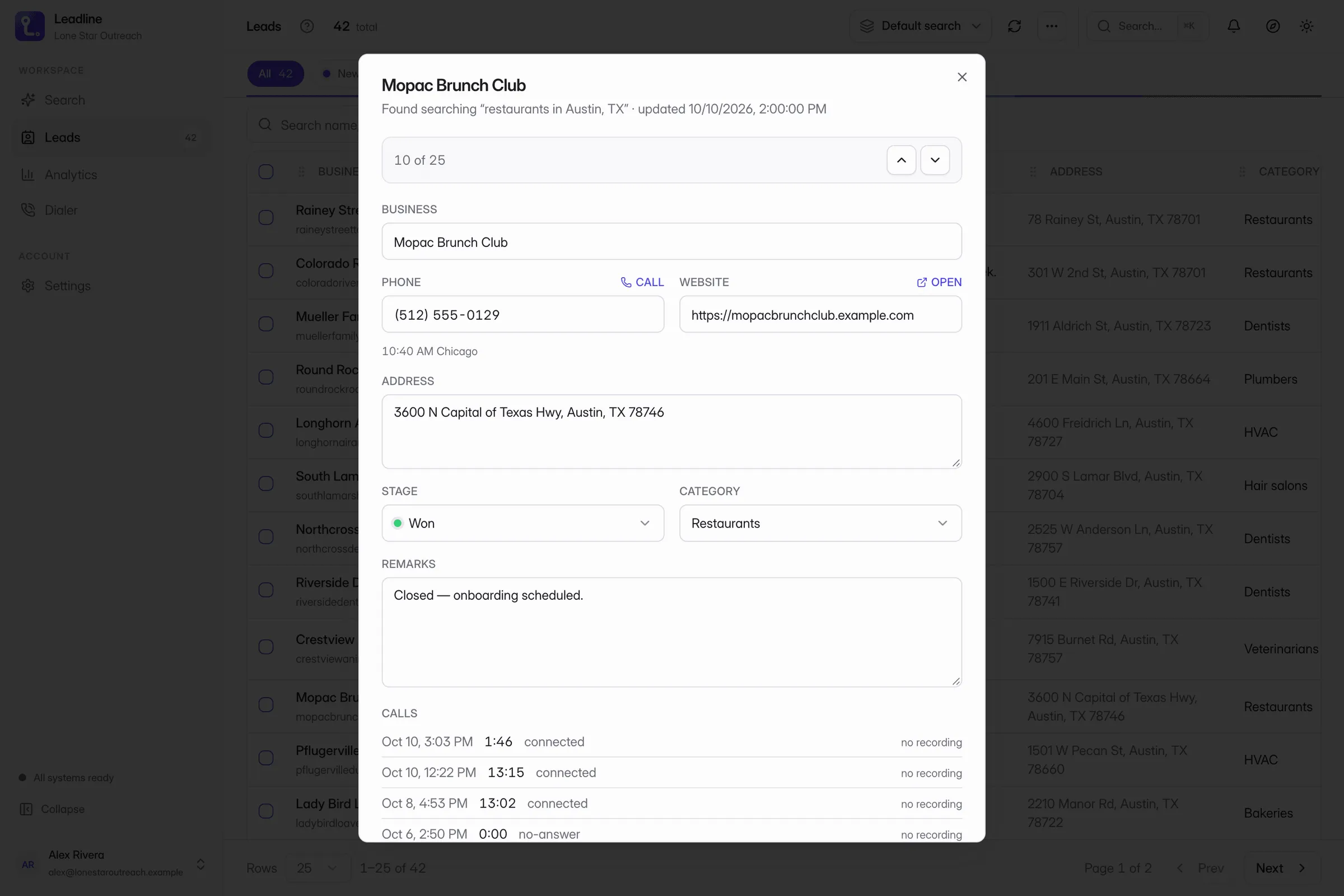
Task: Select the Oct 10, 3:03 PM call row
Action: coord(671,741)
